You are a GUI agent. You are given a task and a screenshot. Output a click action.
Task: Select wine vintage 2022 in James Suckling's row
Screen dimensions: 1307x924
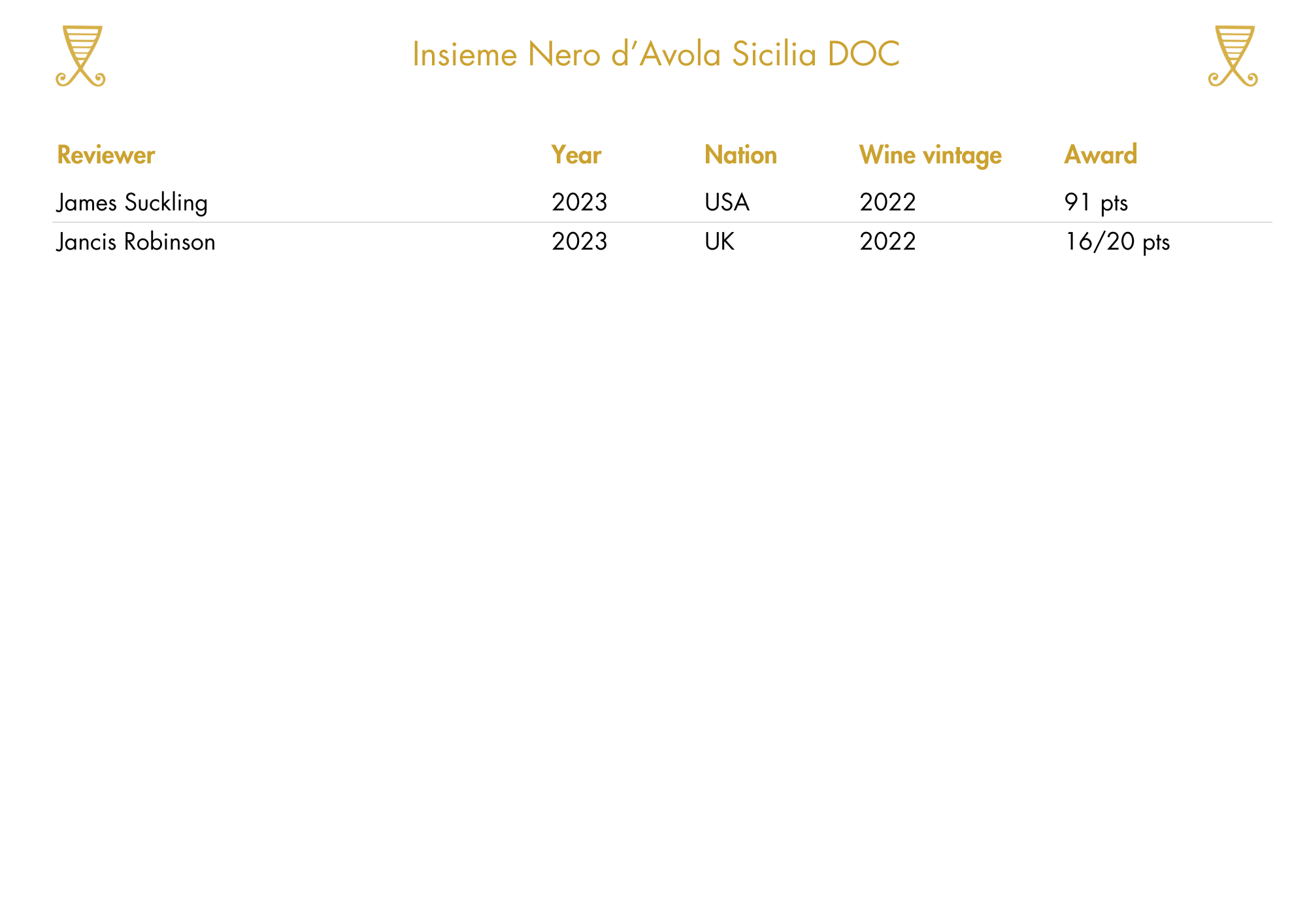[x=887, y=203]
